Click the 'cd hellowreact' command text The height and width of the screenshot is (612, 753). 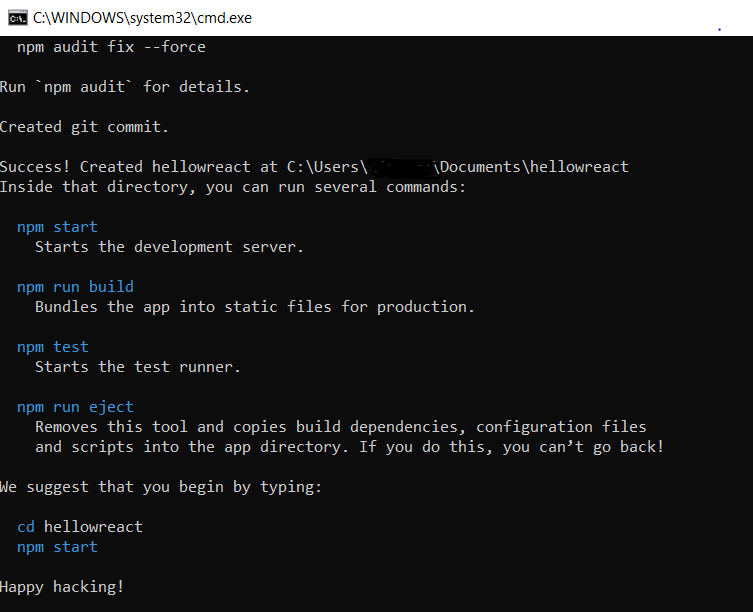tap(80, 527)
